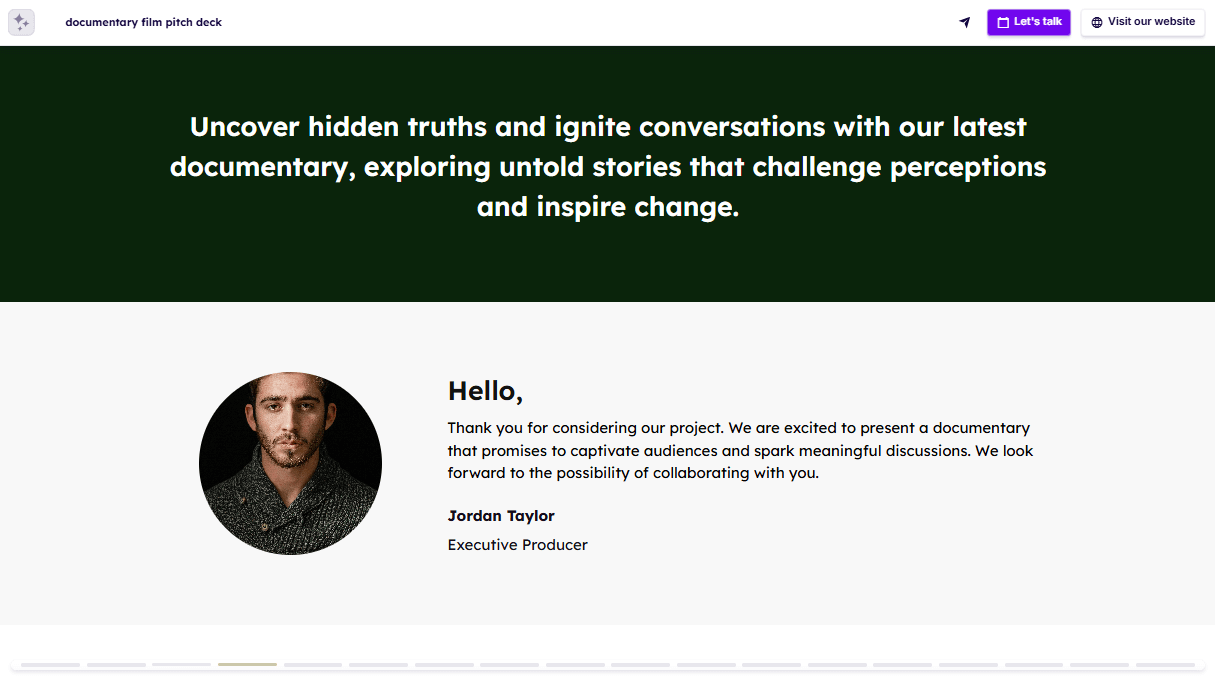This screenshot has width=1215, height=677.
Task: Jump to the first slide progress segment
Action: [50, 664]
